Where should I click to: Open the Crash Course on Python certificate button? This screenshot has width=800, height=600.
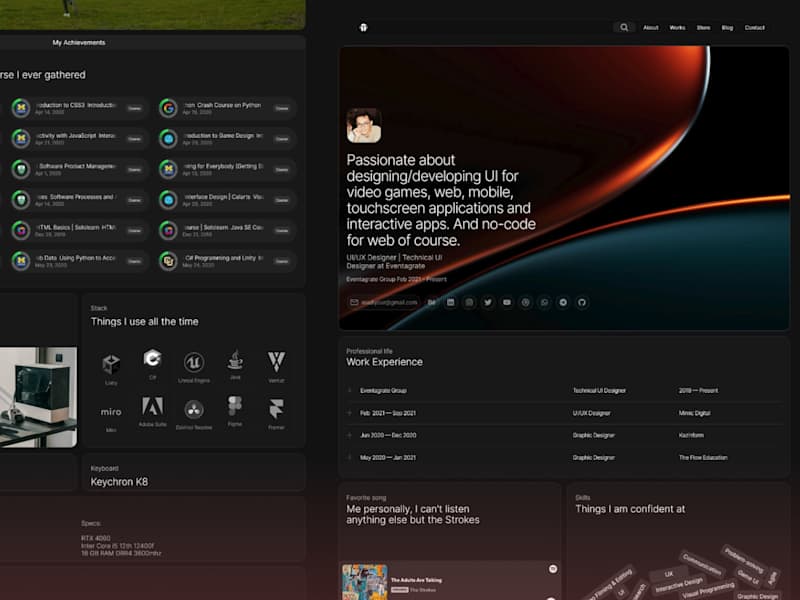(x=282, y=108)
